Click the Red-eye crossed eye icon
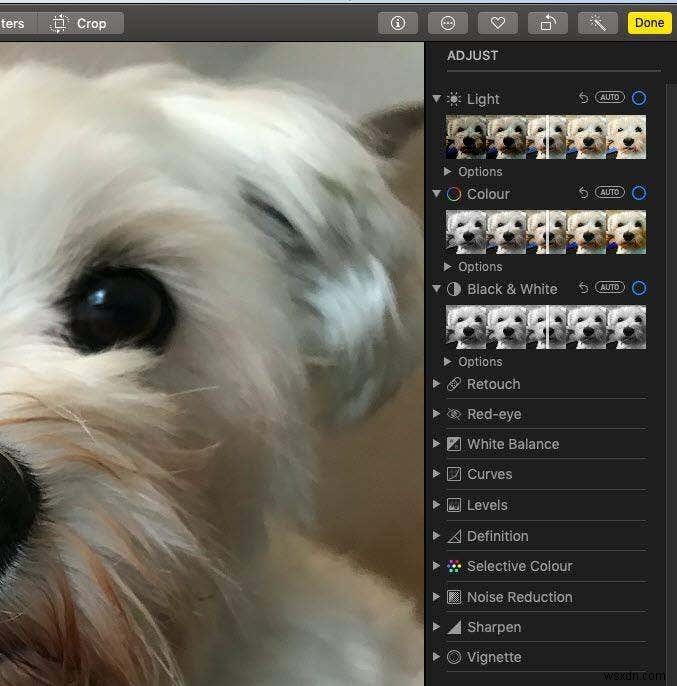The width and height of the screenshot is (677, 686). (454, 414)
